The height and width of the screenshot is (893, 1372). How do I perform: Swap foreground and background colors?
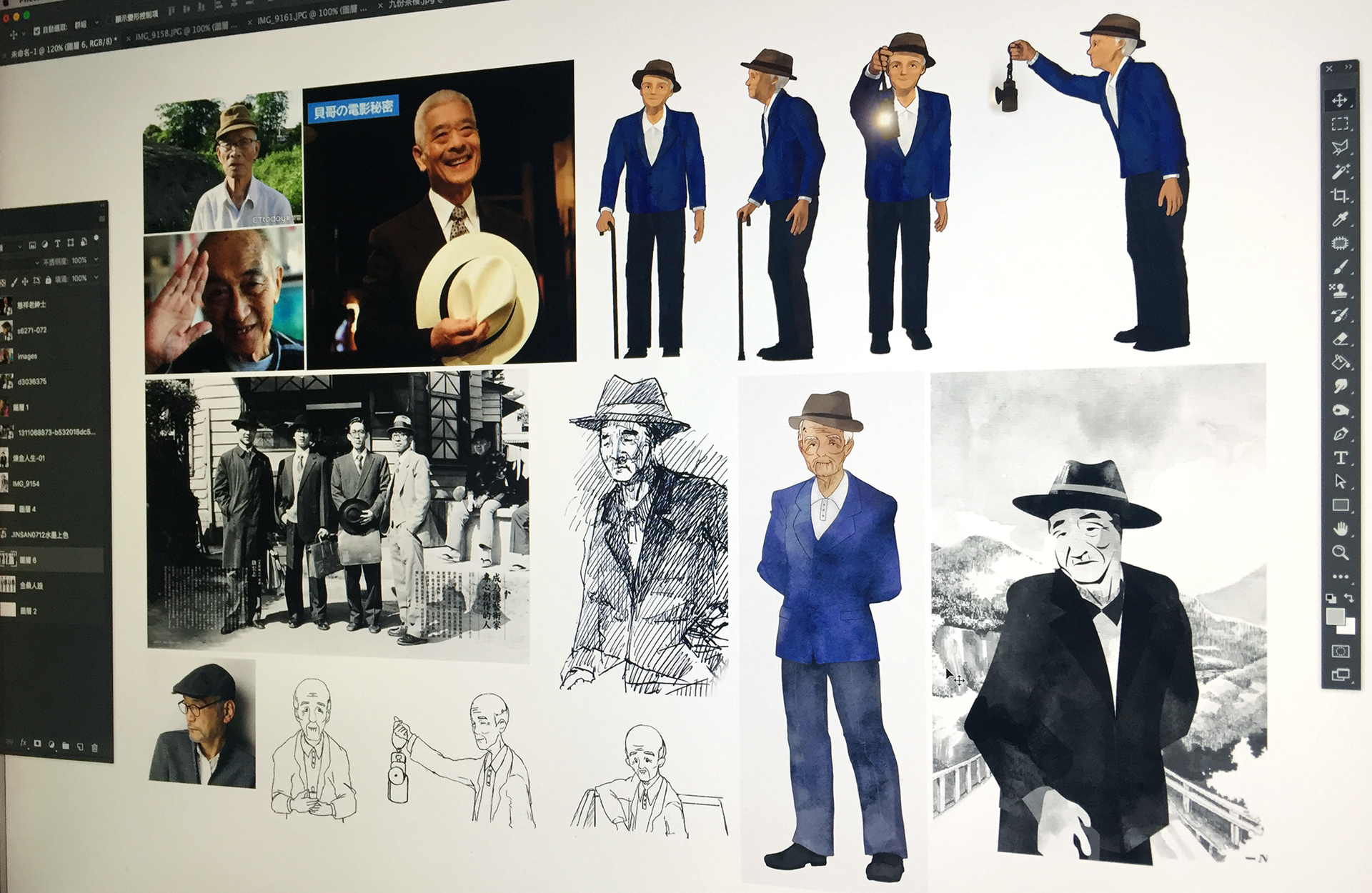click(x=1349, y=597)
